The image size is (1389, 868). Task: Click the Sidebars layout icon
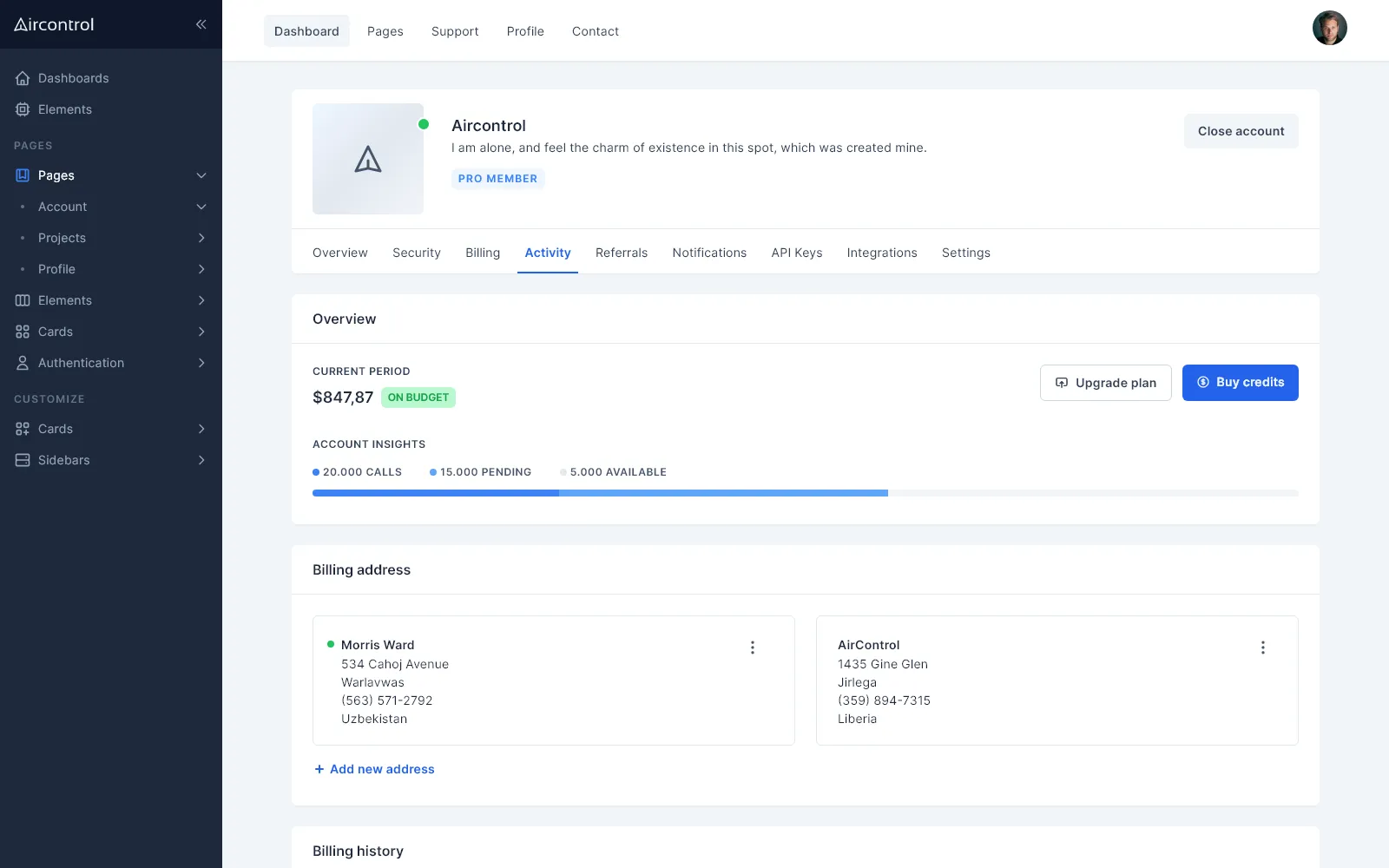(23, 460)
